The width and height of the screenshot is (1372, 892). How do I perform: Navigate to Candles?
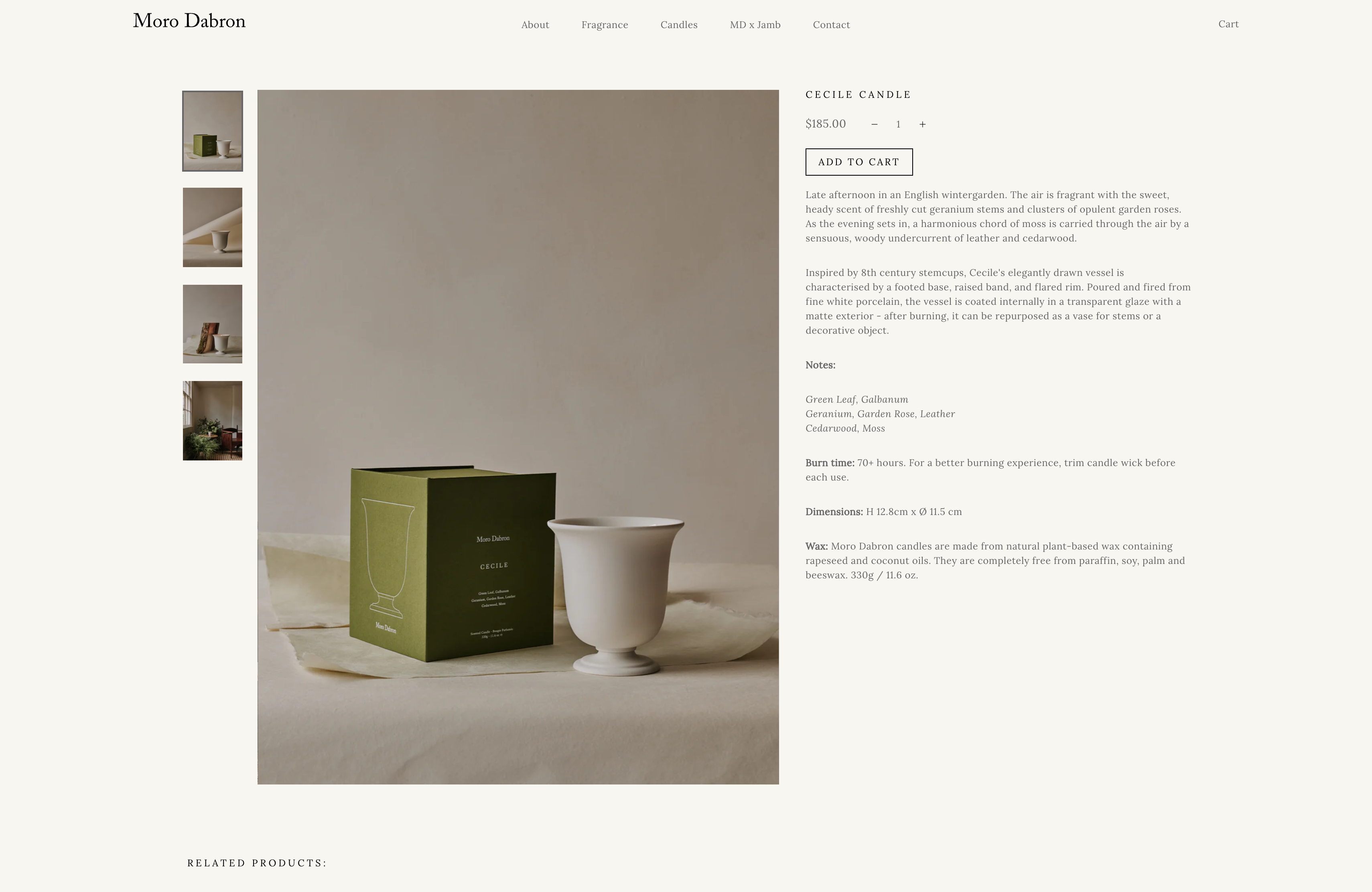coord(679,25)
